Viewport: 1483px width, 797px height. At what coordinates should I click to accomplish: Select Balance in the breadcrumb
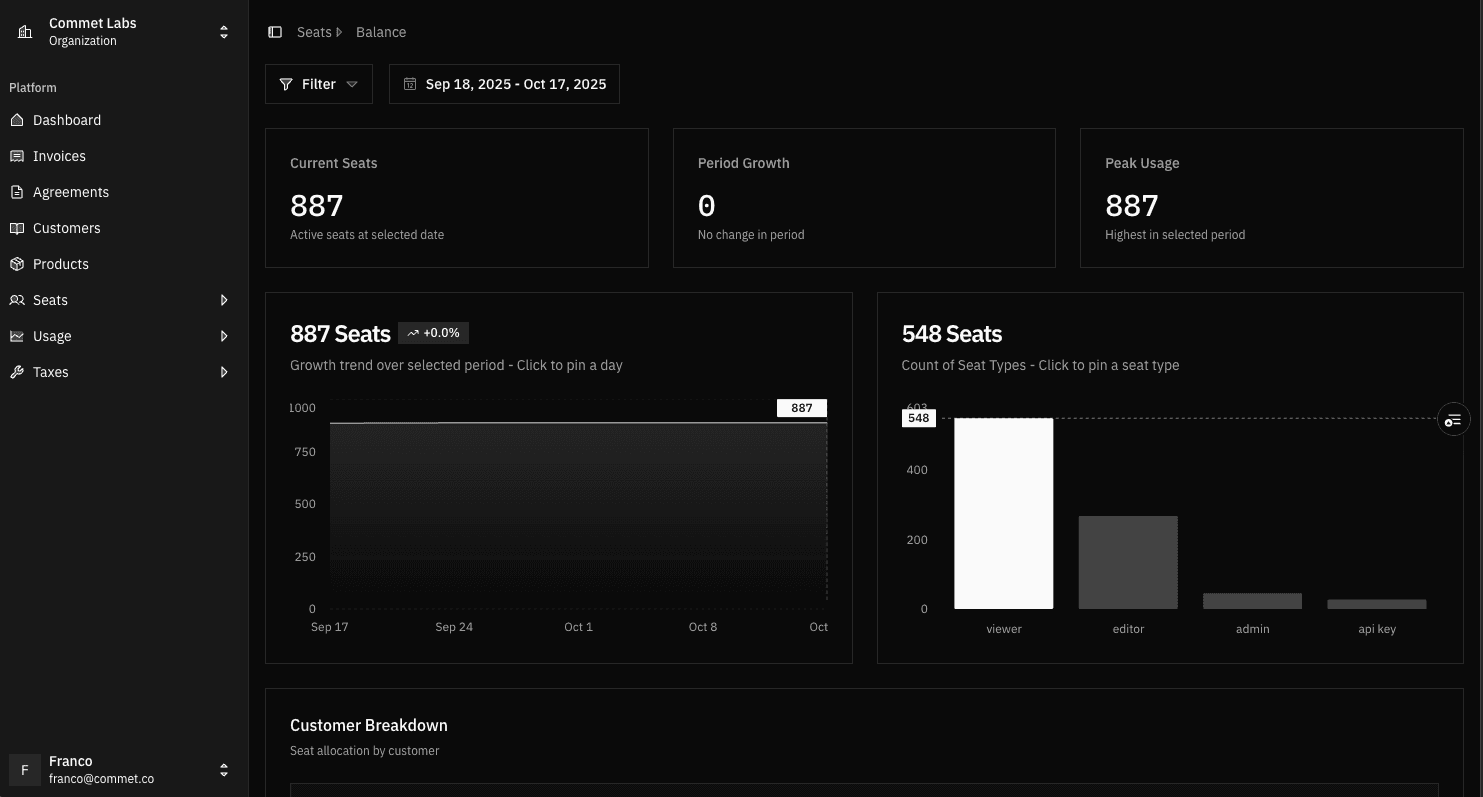click(x=381, y=31)
